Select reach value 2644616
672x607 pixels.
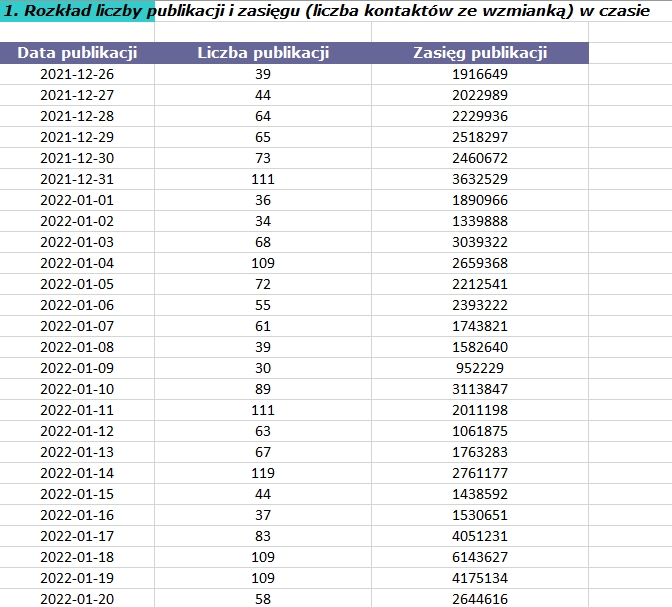click(x=480, y=598)
